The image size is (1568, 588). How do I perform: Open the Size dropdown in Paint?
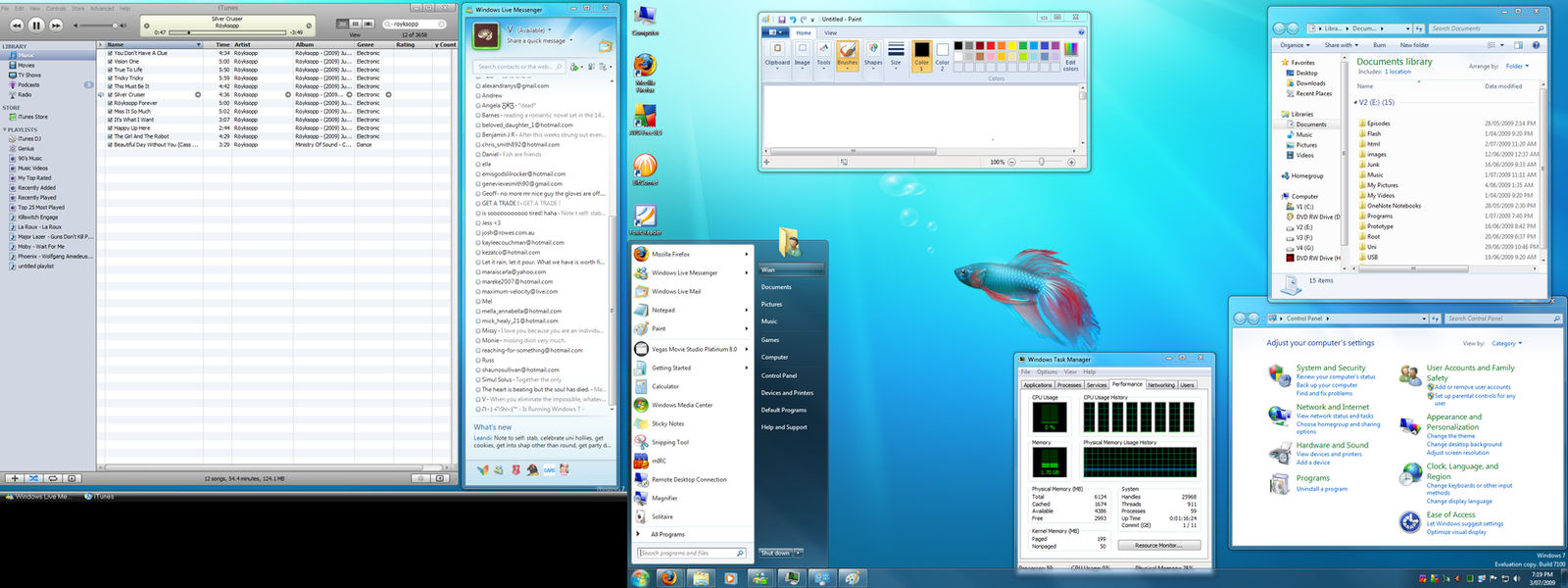coord(896,54)
